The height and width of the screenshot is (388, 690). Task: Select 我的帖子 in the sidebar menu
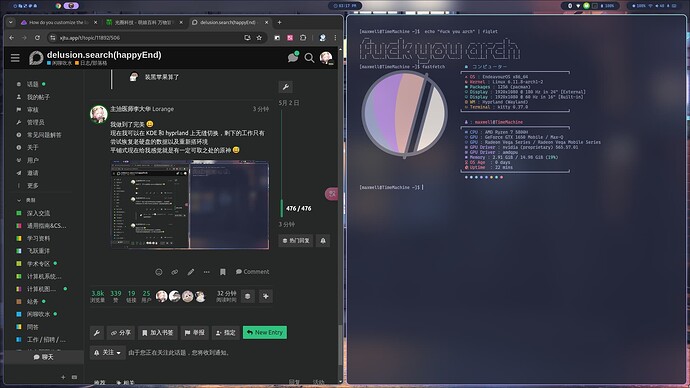(39, 97)
